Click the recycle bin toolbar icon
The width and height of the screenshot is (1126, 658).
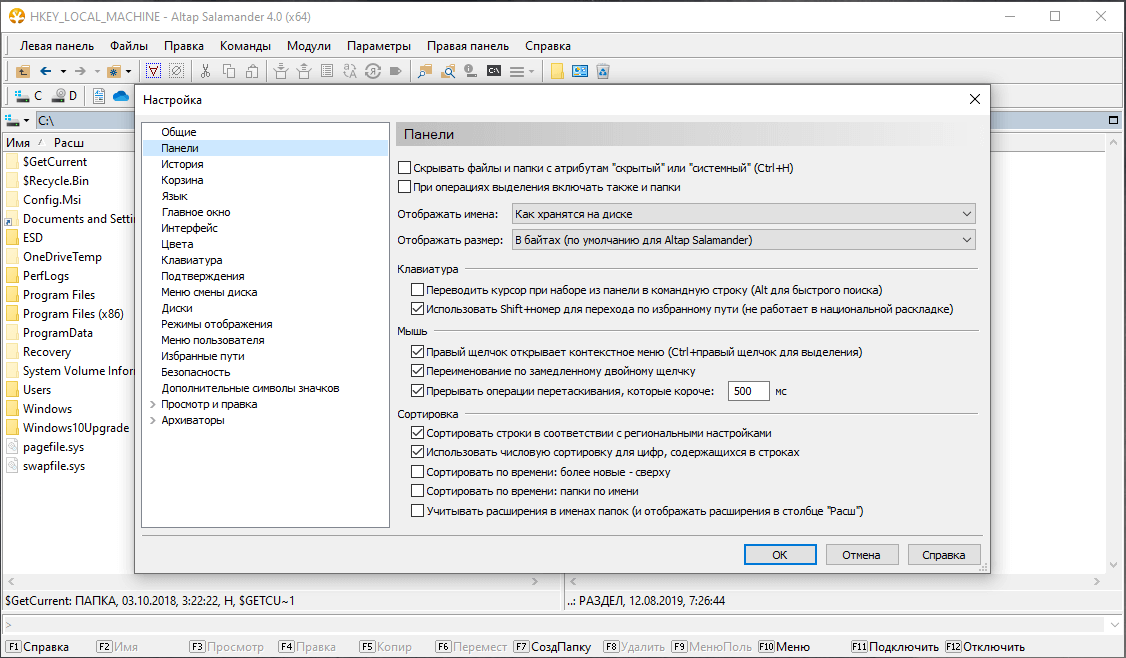[x=603, y=71]
